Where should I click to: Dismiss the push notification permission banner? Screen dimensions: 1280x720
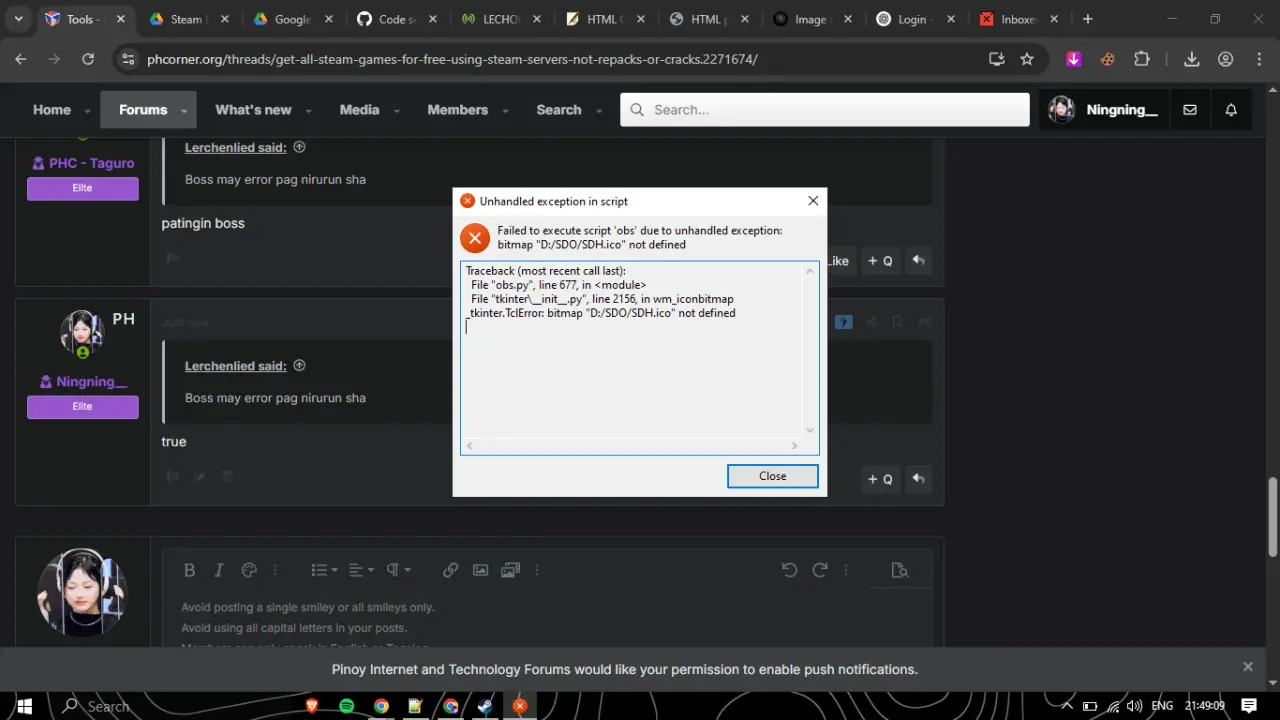pos(1248,667)
